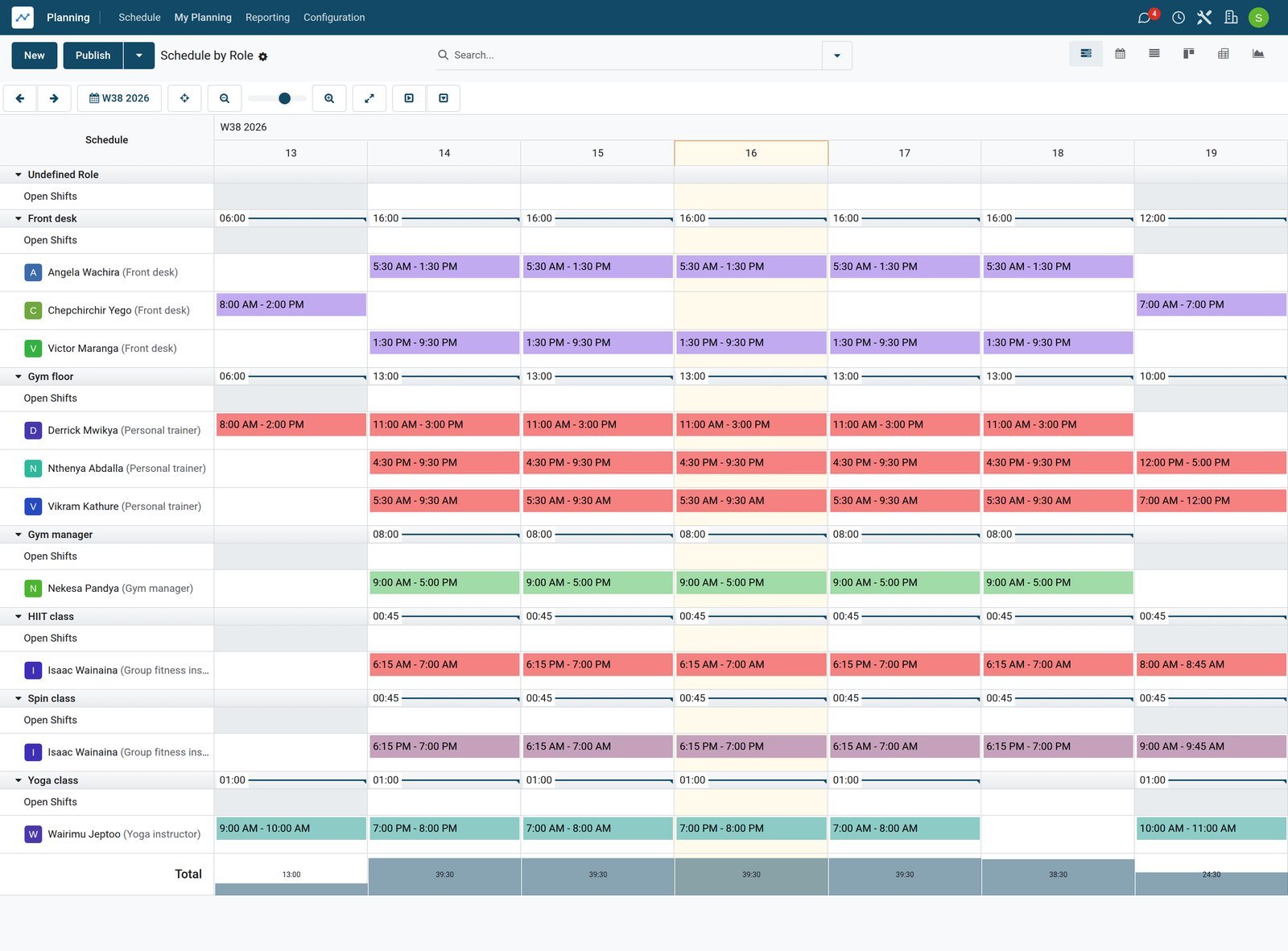1288x951 pixels.
Task: Collapse the Spin class group
Action: pos(19,698)
